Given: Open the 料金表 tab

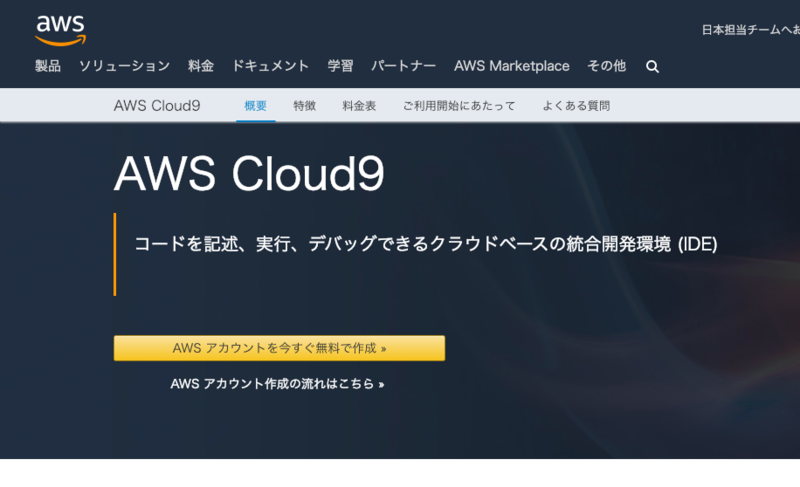Looking at the screenshot, I should point(359,106).
